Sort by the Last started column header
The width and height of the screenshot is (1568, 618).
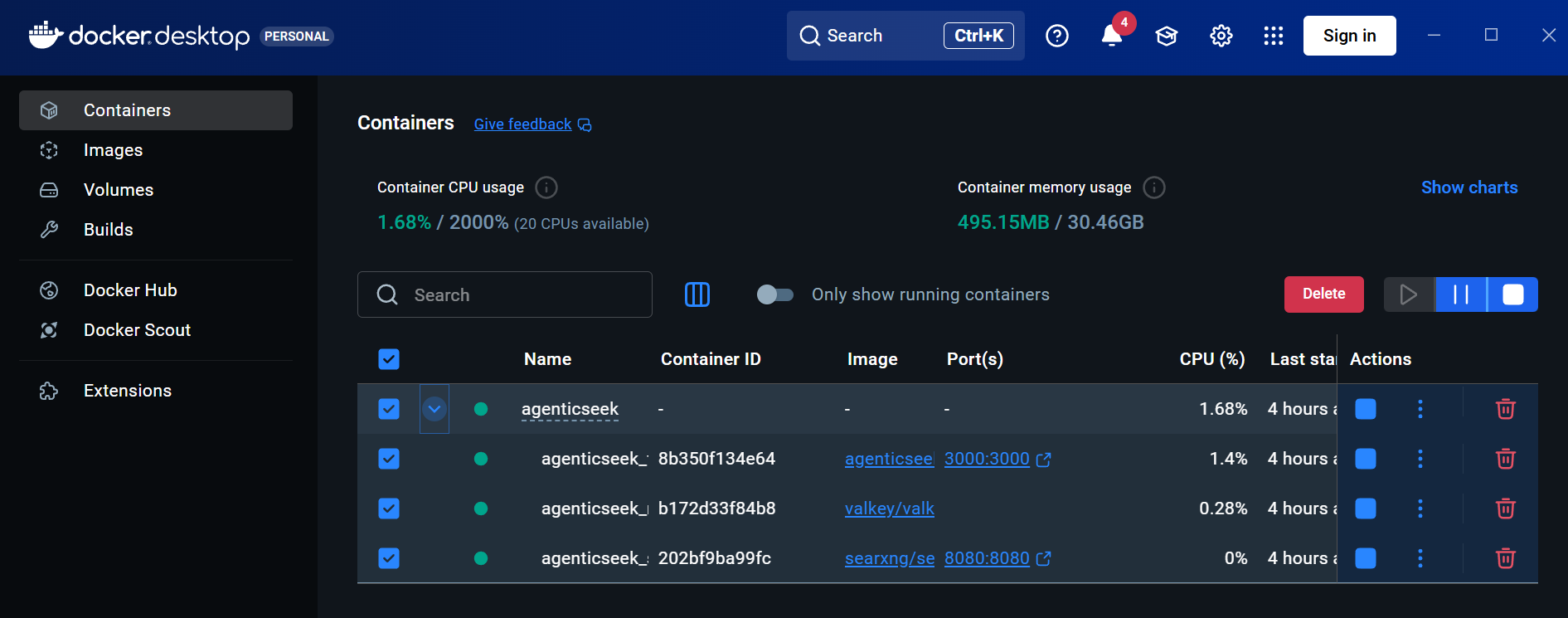(1303, 359)
